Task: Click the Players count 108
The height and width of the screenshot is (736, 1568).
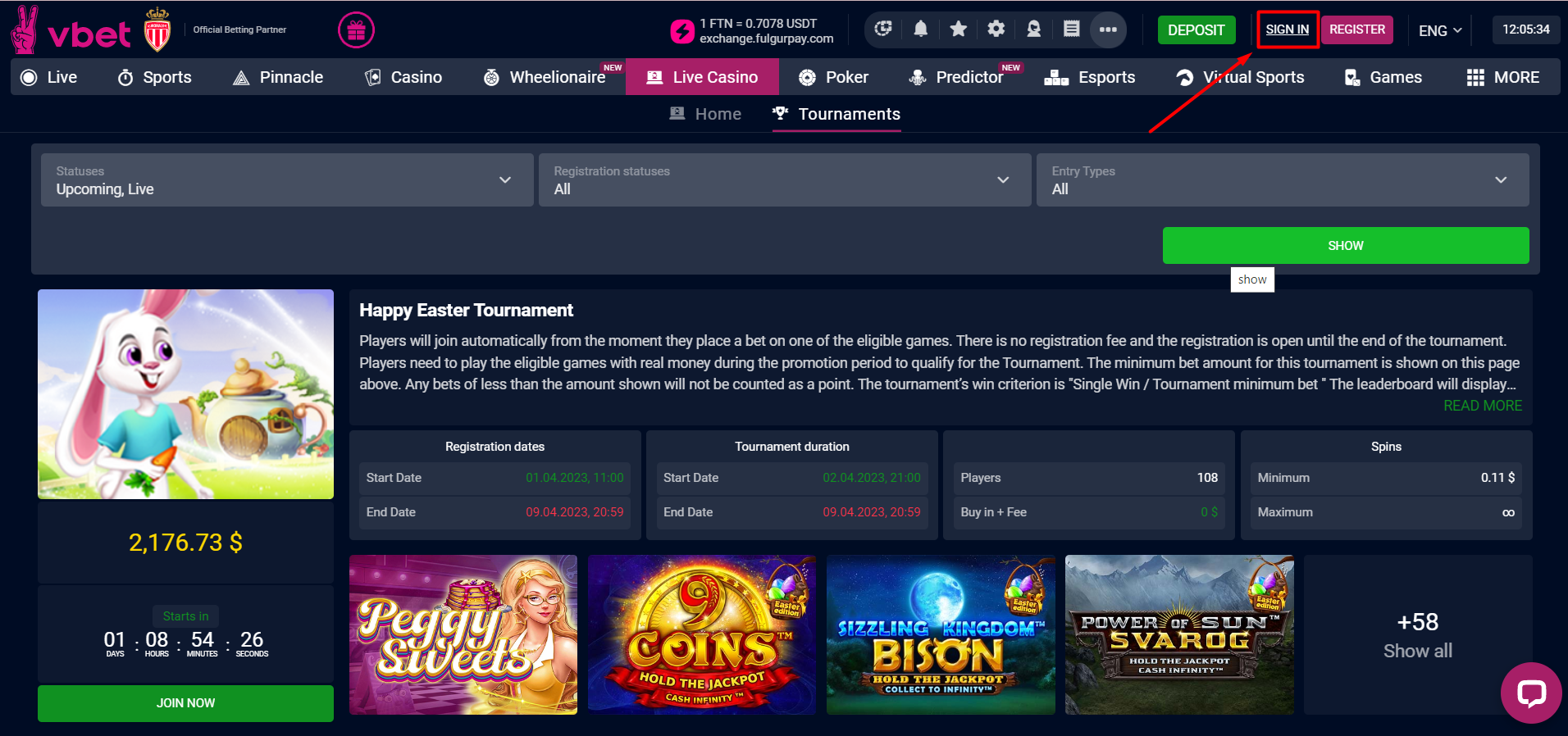Action: pos(1207,478)
